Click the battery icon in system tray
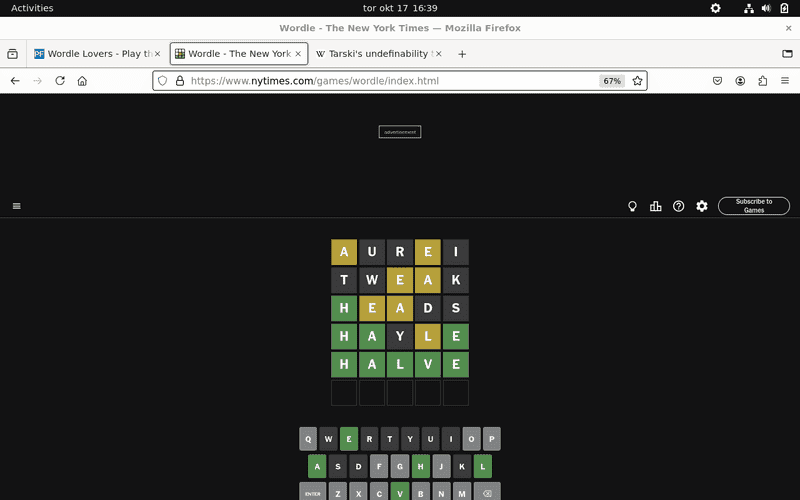This screenshot has width=800, height=500. pyautogui.click(x=784, y=8)
